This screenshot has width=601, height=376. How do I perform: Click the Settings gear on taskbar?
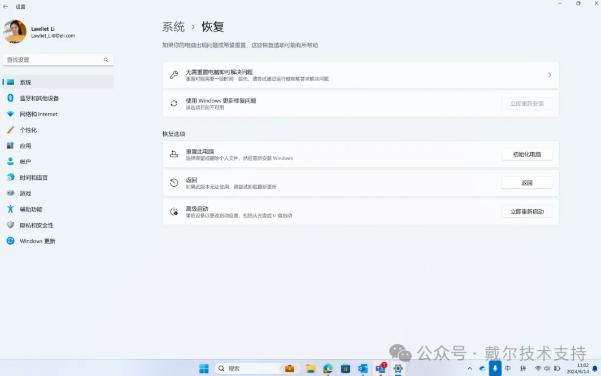click(398, 368)
